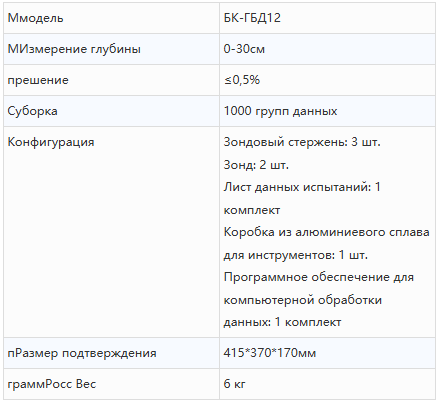Select the БК-ГБД12 model value
This screenshot has height=401, width=447.
click(x=252, y=18)
